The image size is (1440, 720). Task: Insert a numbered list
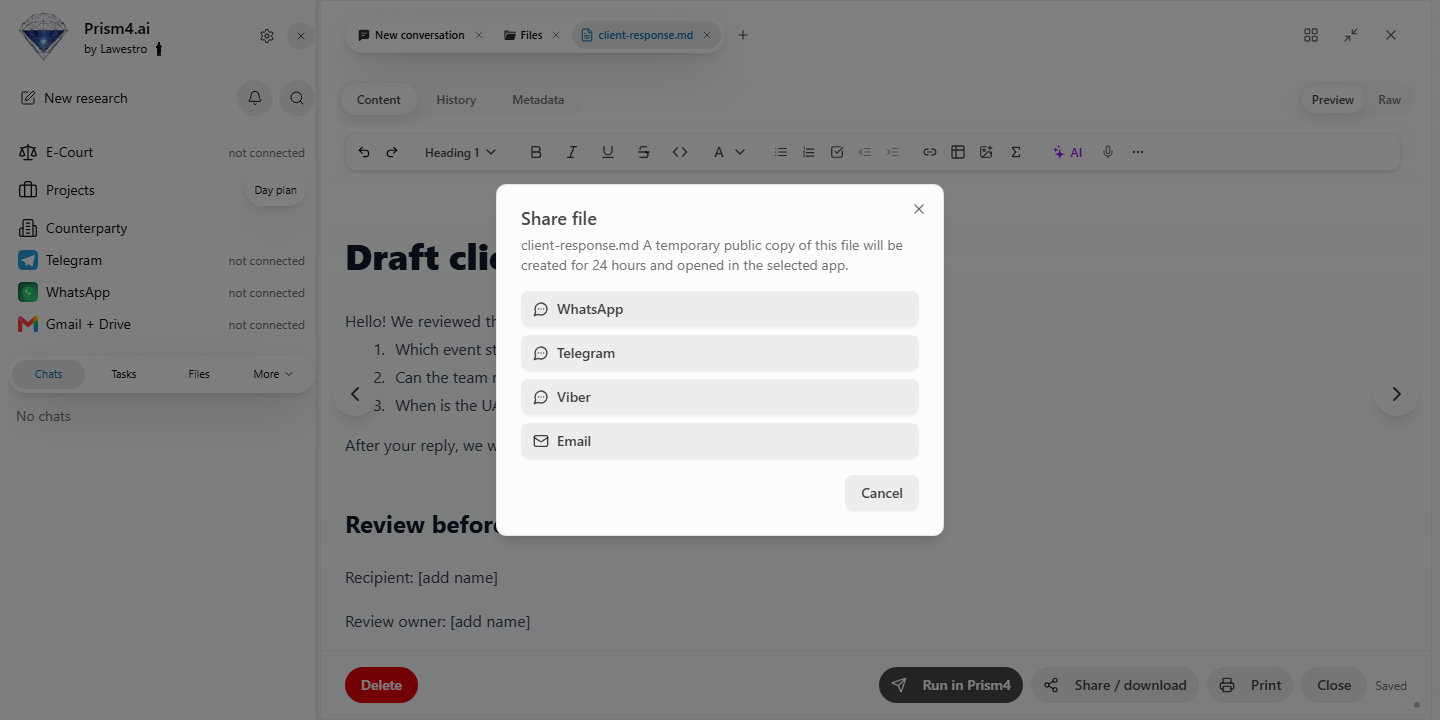(809, 152)
